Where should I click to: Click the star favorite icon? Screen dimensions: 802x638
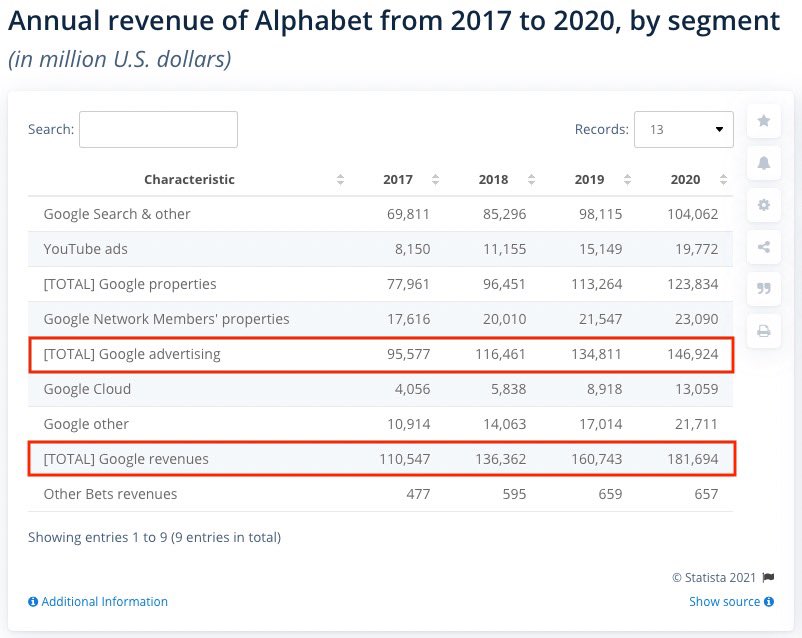[x=764, y=121]
